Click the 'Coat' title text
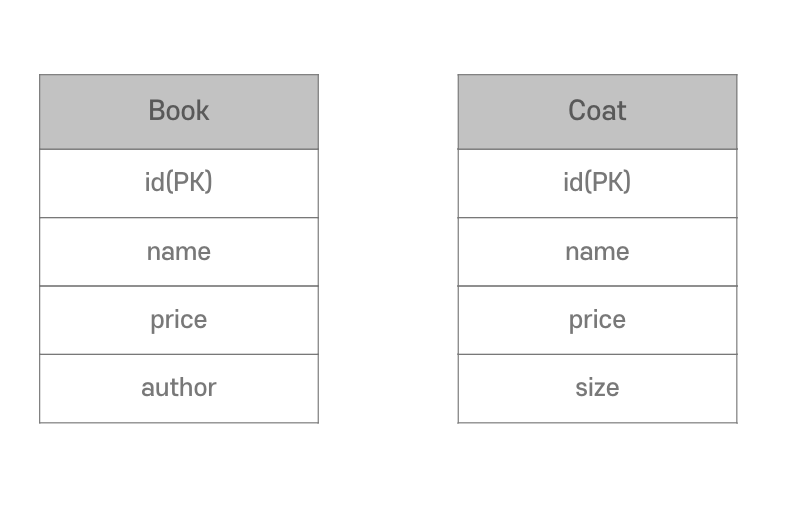Viewport: 812px width, 518px height. pyautogui.click(x=597, y=110)
